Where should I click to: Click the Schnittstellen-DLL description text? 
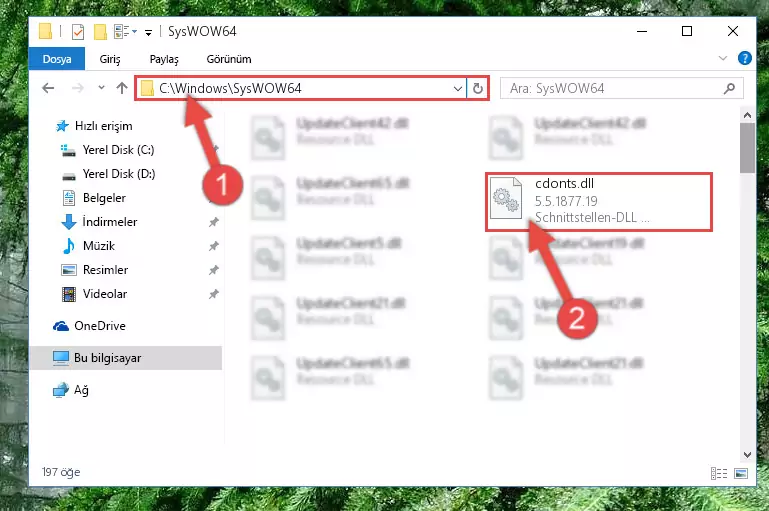point(592,217)
